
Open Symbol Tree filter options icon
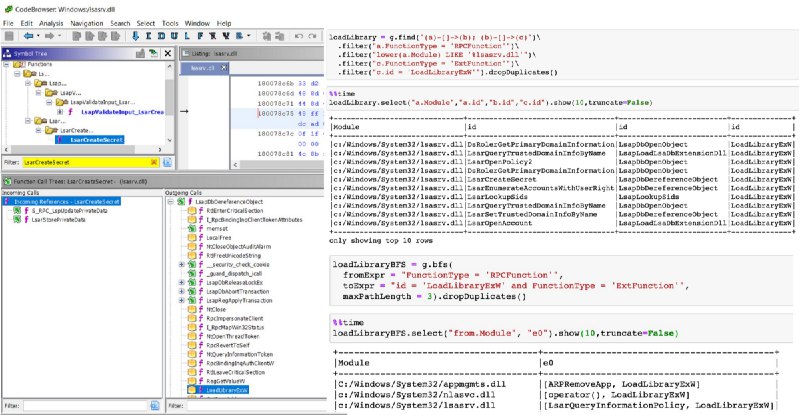(x=167, y=162)
